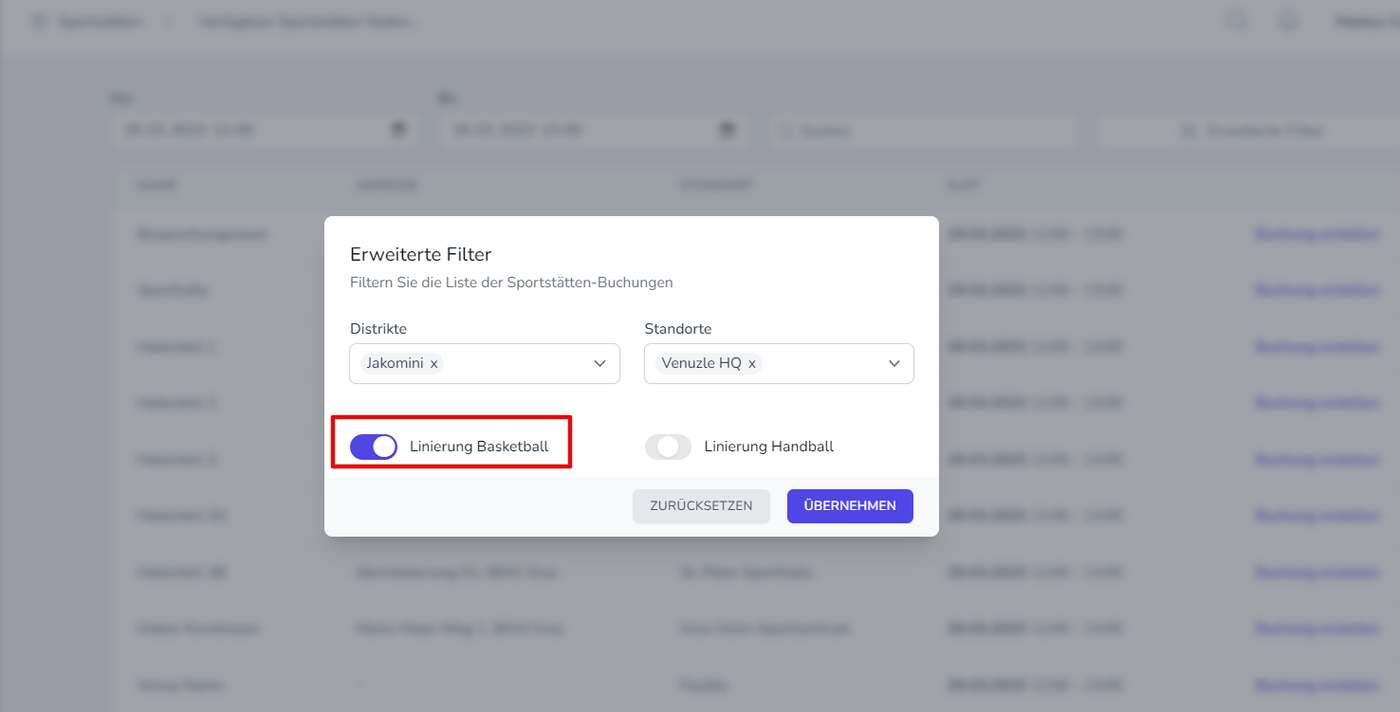
Task: Open notifications via the bell icon
Action: coord(1288,21)
